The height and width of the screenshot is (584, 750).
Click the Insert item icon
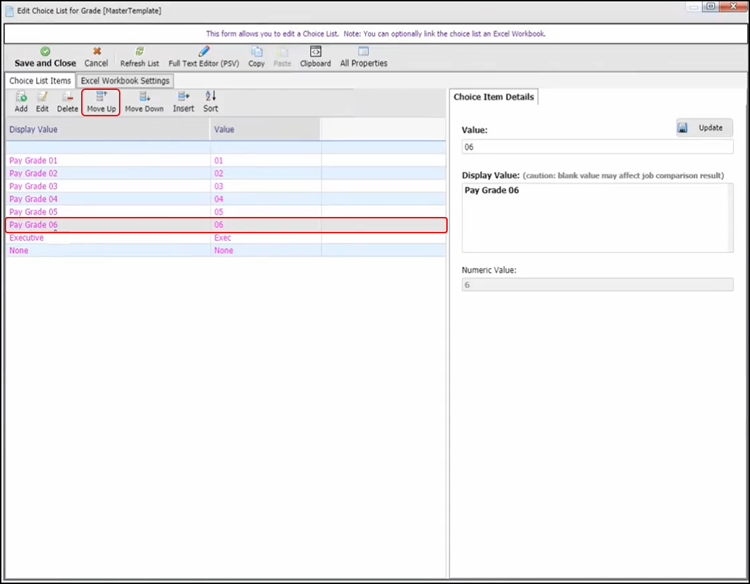183,97
